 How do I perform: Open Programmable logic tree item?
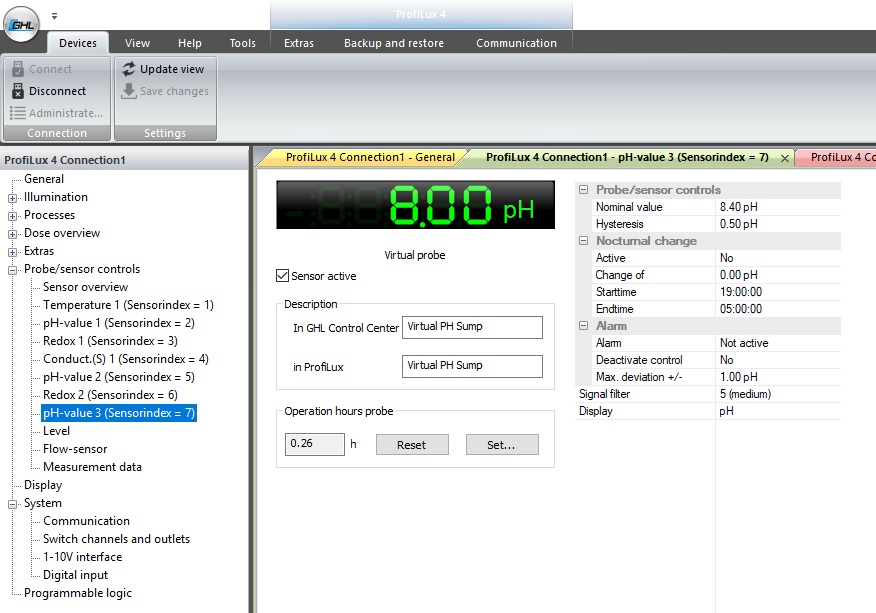(78, 592)
